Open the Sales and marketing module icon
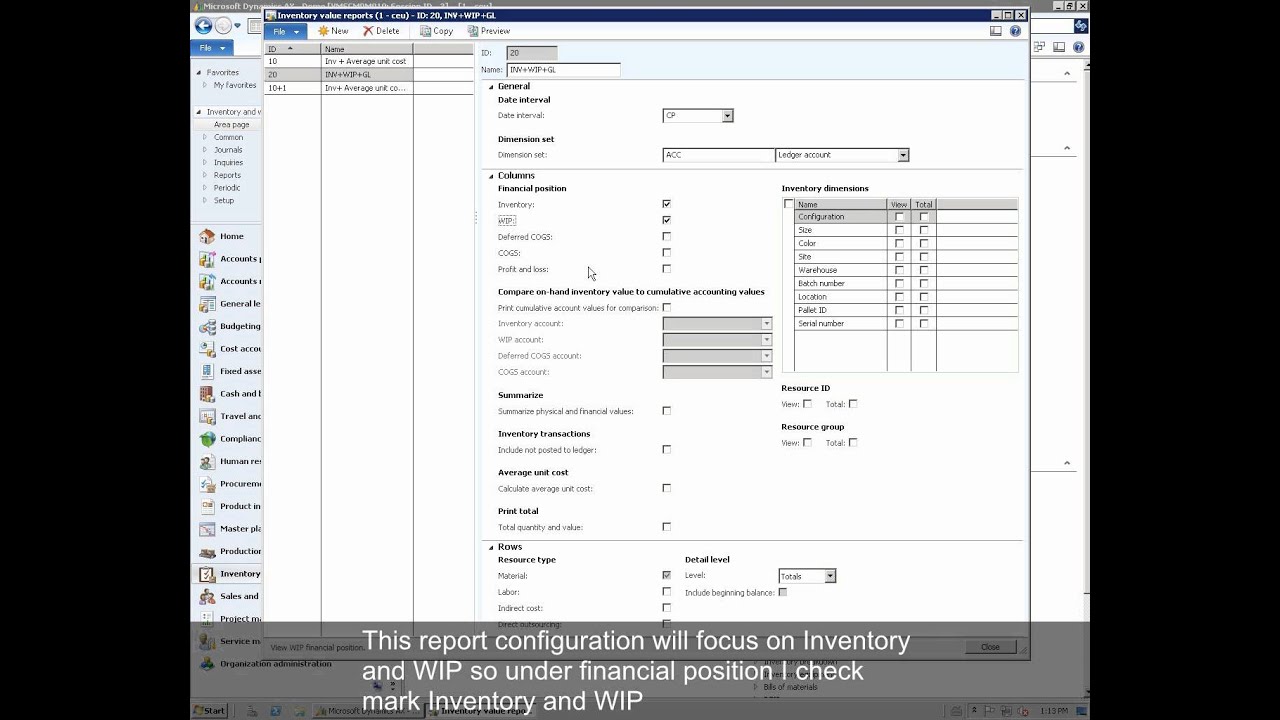The height and width of the screenshot is (720, 1280). click(207, 596)
